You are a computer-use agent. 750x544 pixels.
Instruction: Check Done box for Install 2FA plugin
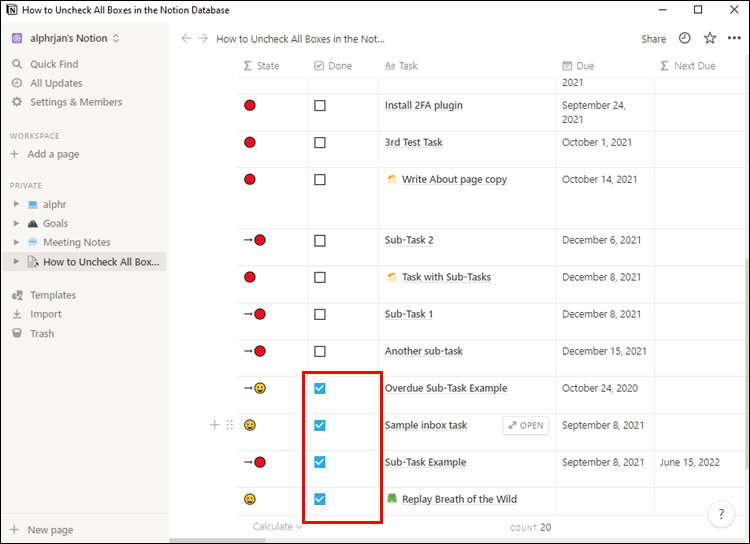click(x=320, y=105)
